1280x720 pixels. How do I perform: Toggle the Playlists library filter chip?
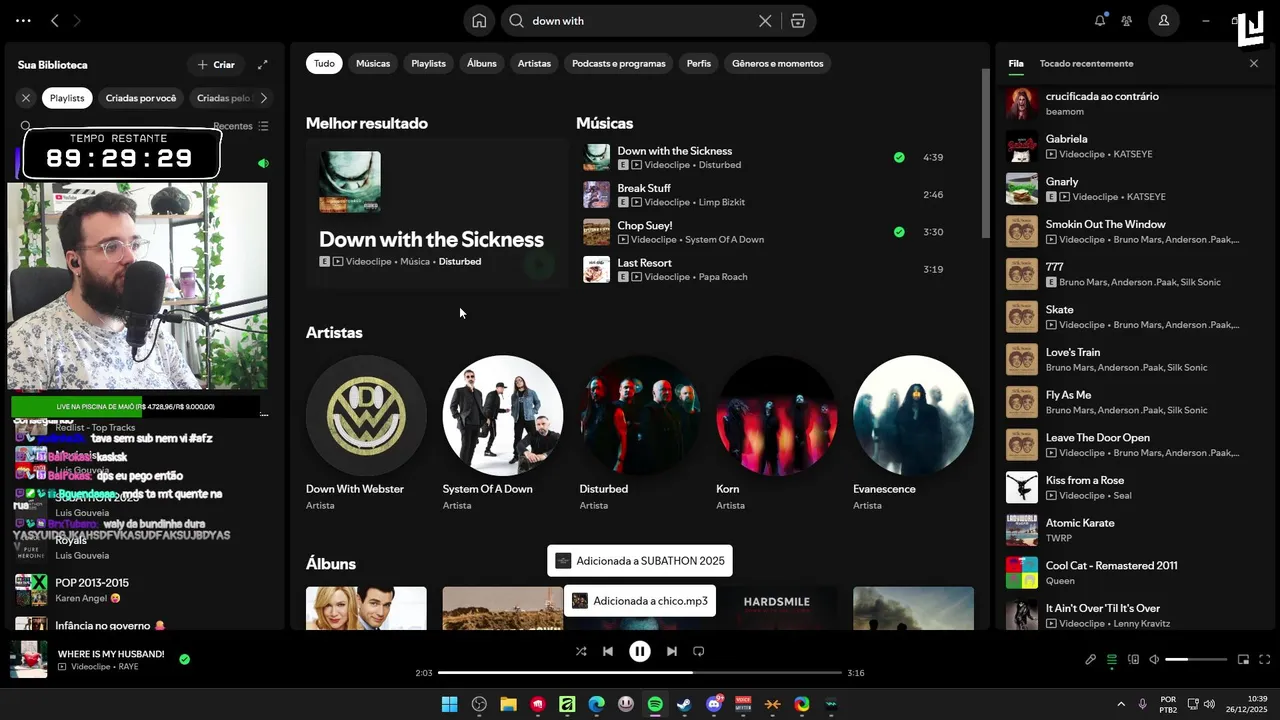67,98
